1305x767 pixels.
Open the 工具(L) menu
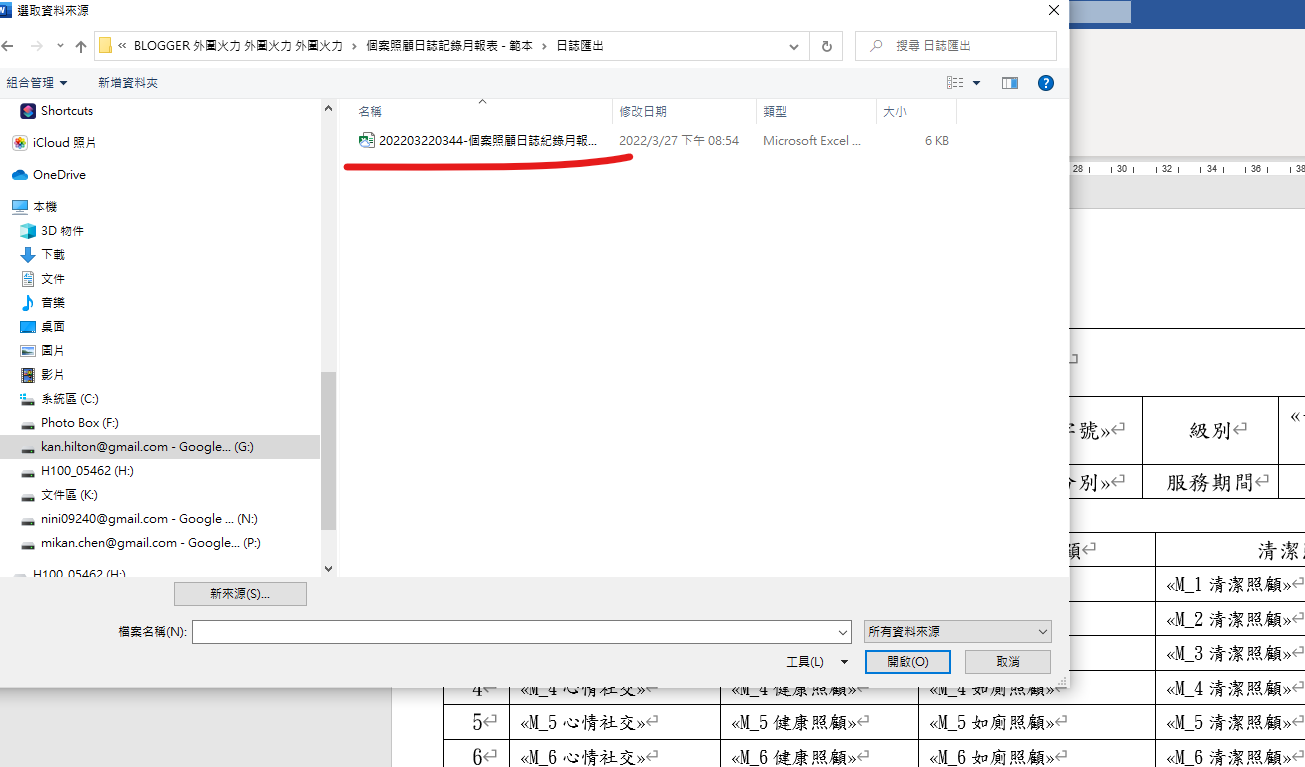pyautogui.click(x=817, y=662)
